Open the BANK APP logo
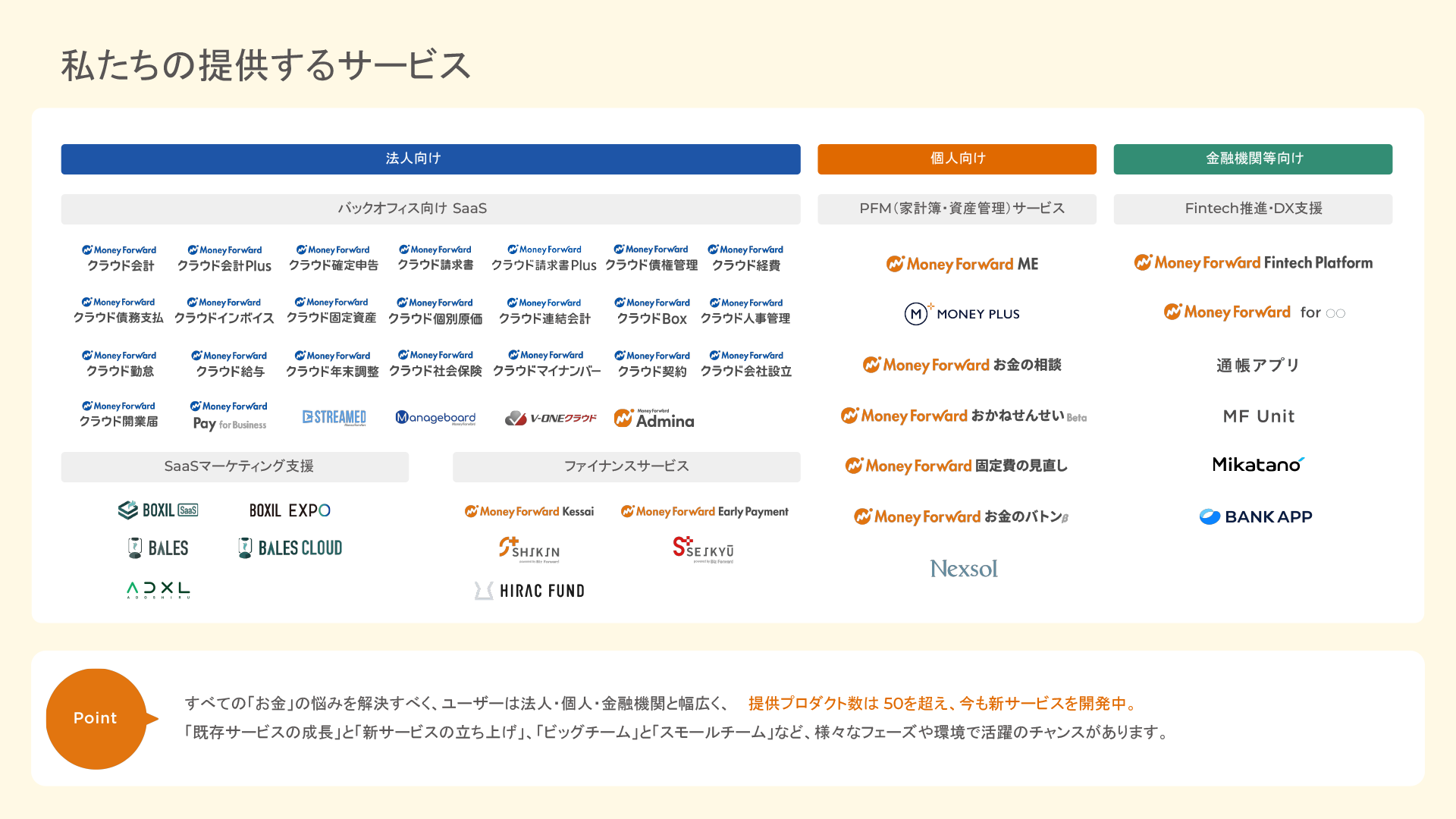The height and width of the screenshot is (819, 1456). pyautogui.click(x=1256, y=516)
